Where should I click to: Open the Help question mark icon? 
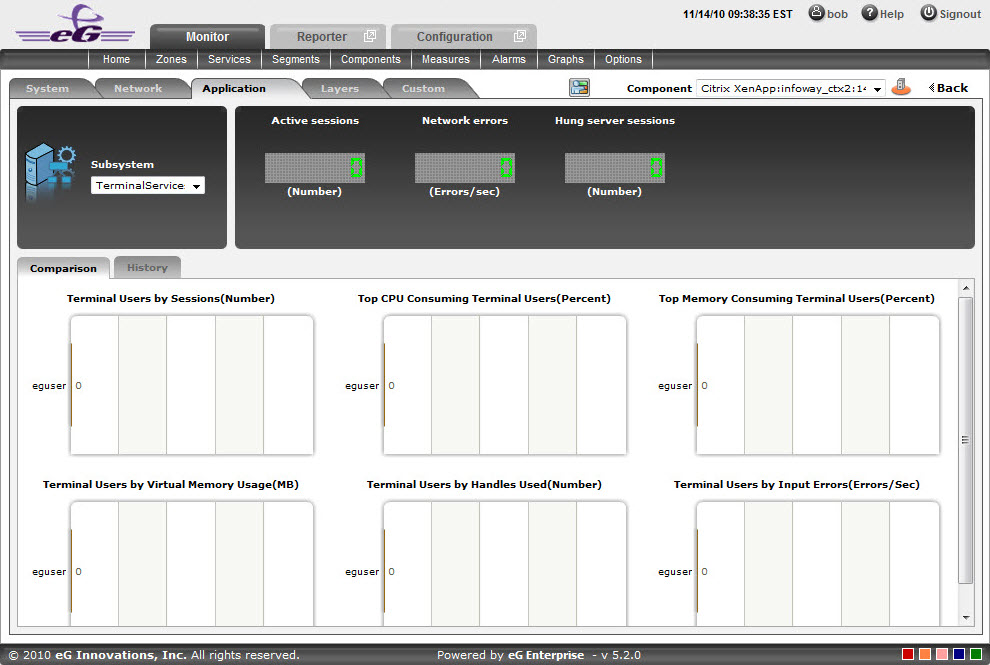point(869,13)
